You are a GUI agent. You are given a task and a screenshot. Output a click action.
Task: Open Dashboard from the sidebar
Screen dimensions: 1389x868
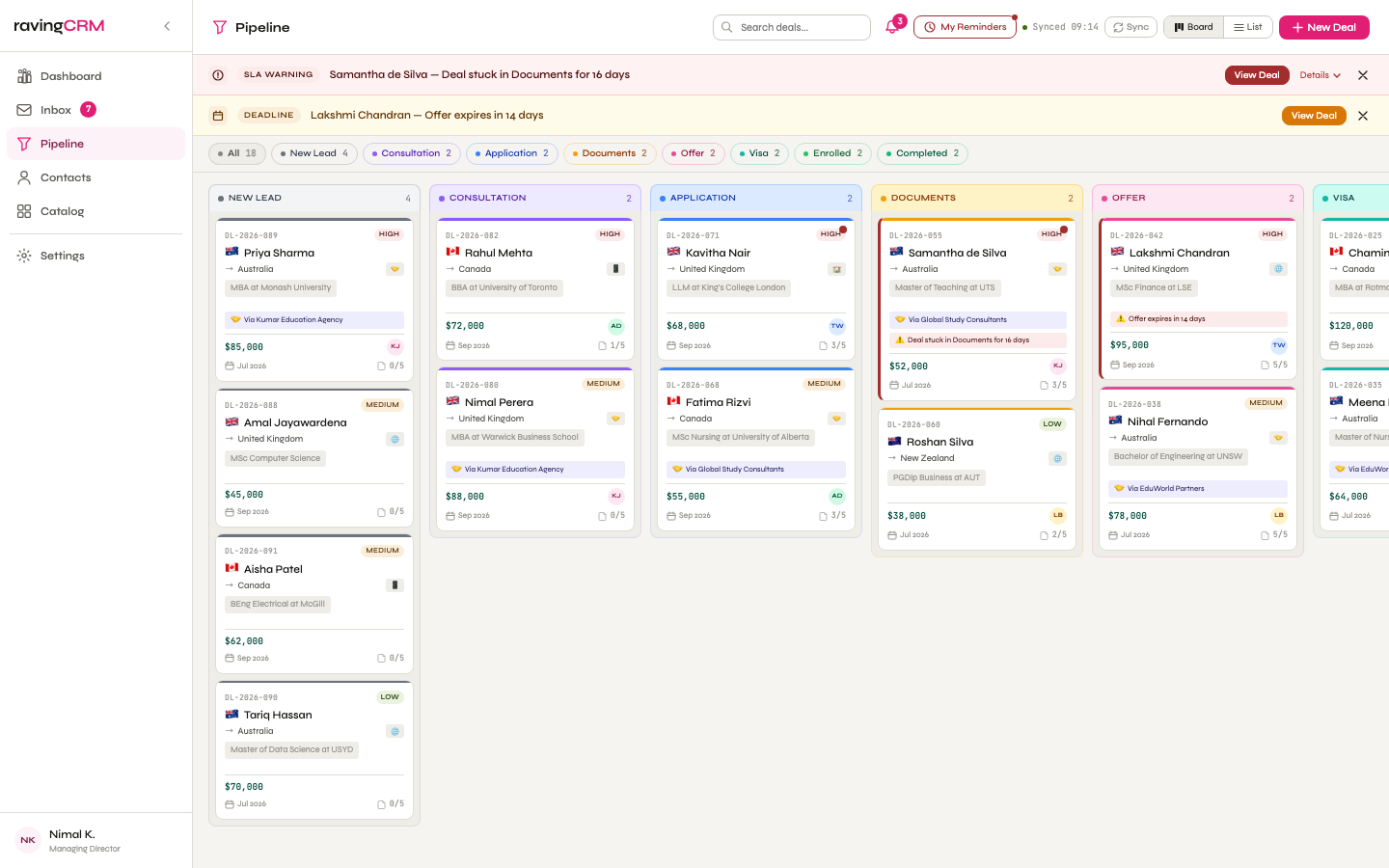[x=72, y=76]
